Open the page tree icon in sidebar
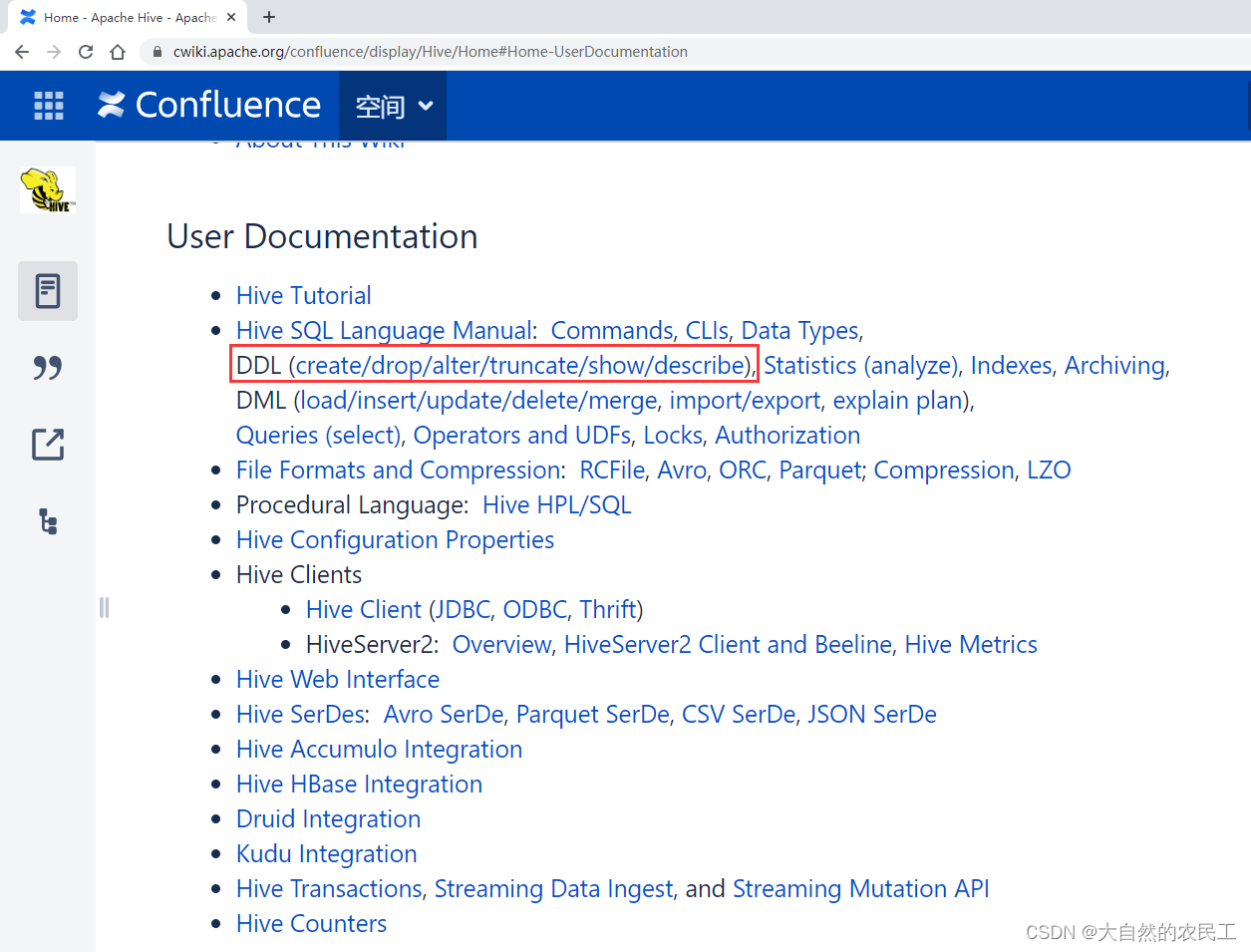Image resolution: width=1251 pixels, height=952 pixels. (x=48, y=521)
